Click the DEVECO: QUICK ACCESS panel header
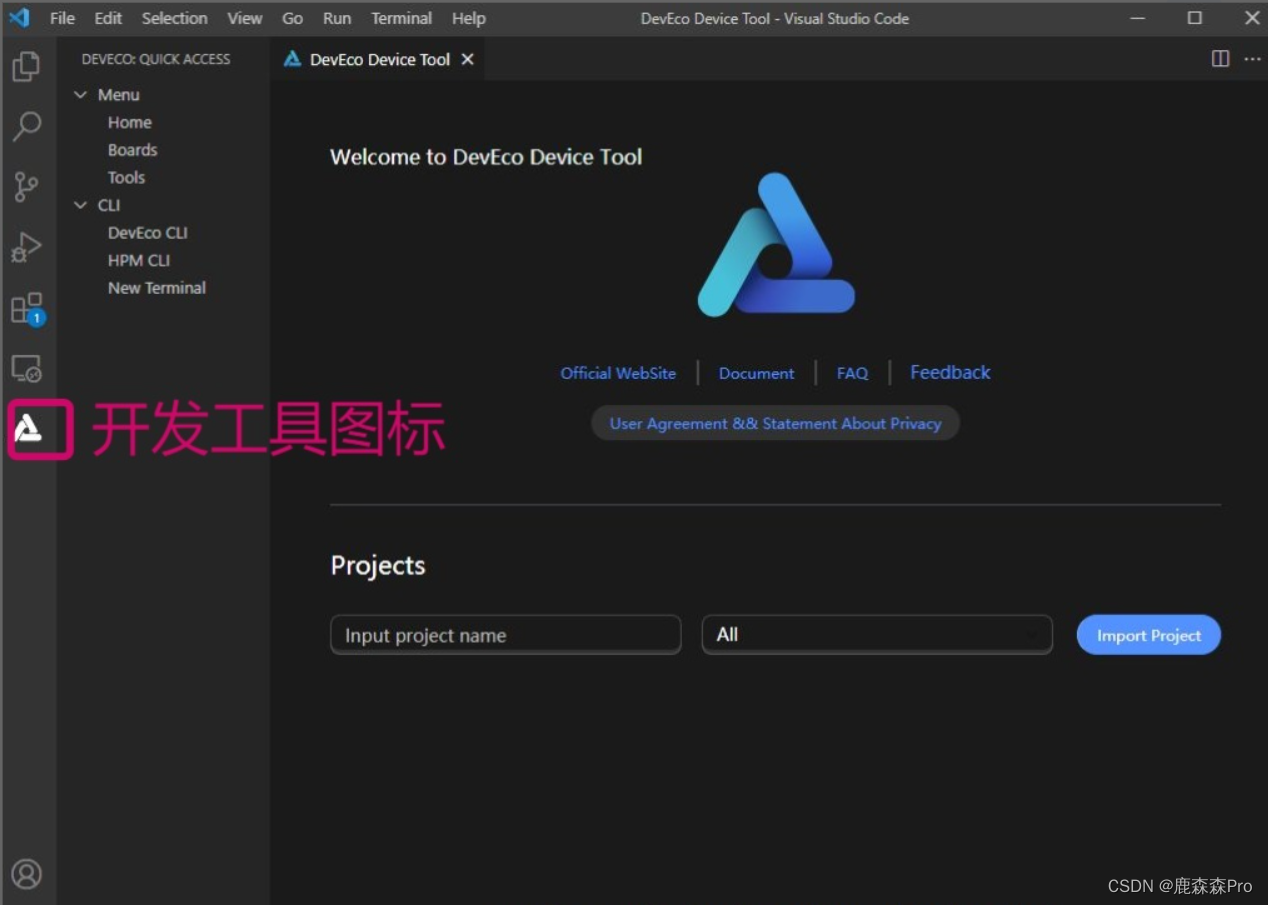1268x905 pixels. (156, 59)
